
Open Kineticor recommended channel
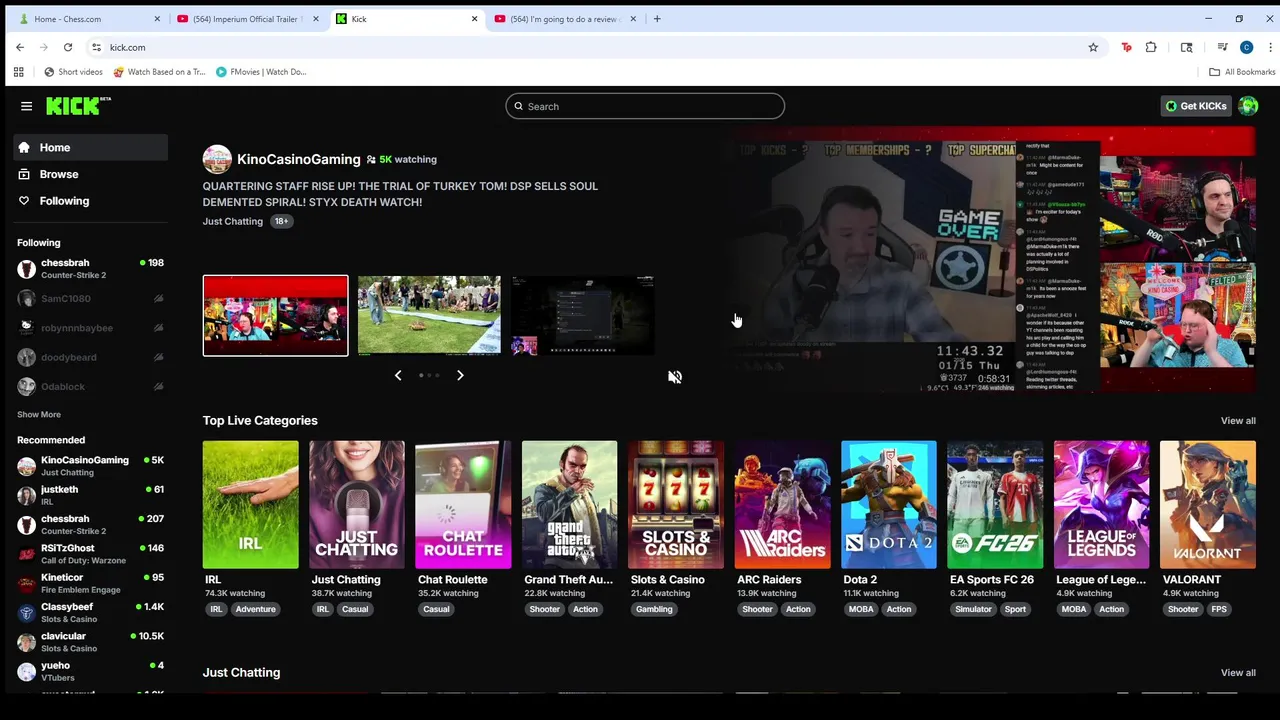(91, 583)
